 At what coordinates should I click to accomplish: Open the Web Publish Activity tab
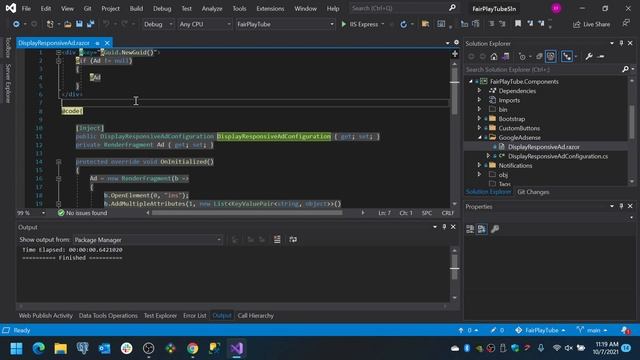[46, 316]
